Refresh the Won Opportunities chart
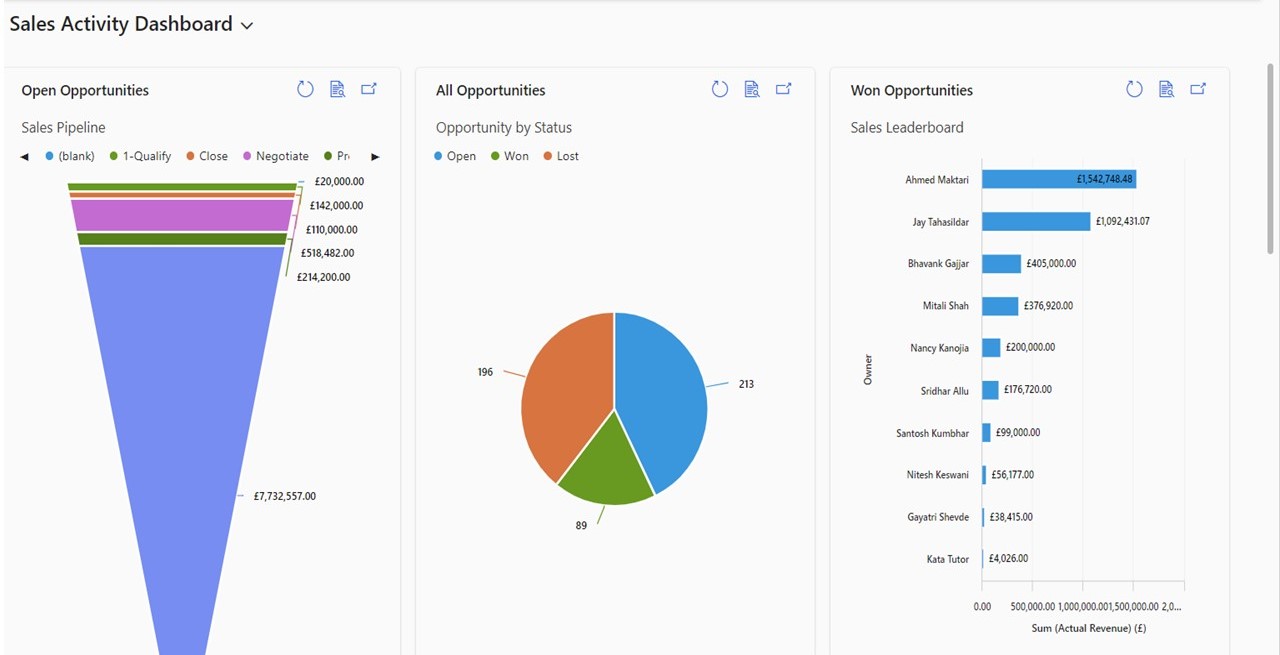 [x=1134, y=89]
